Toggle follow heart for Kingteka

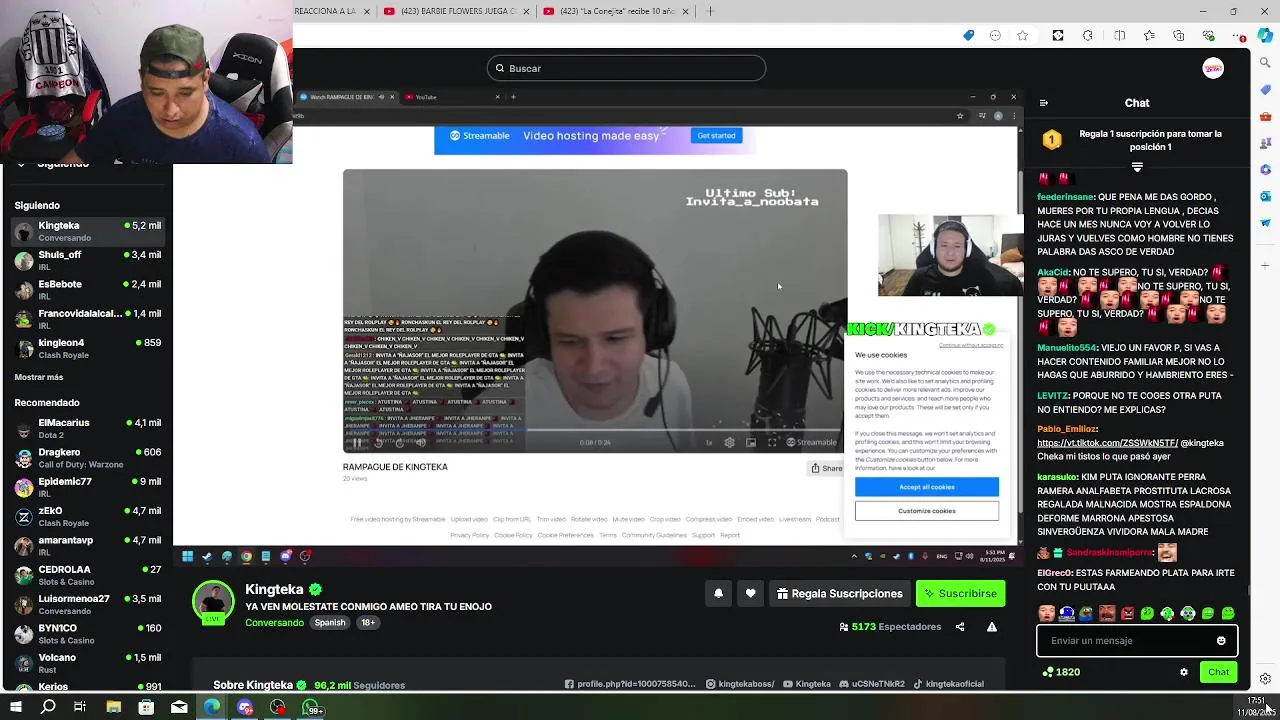pyautogui.click(x=750, y=593)
